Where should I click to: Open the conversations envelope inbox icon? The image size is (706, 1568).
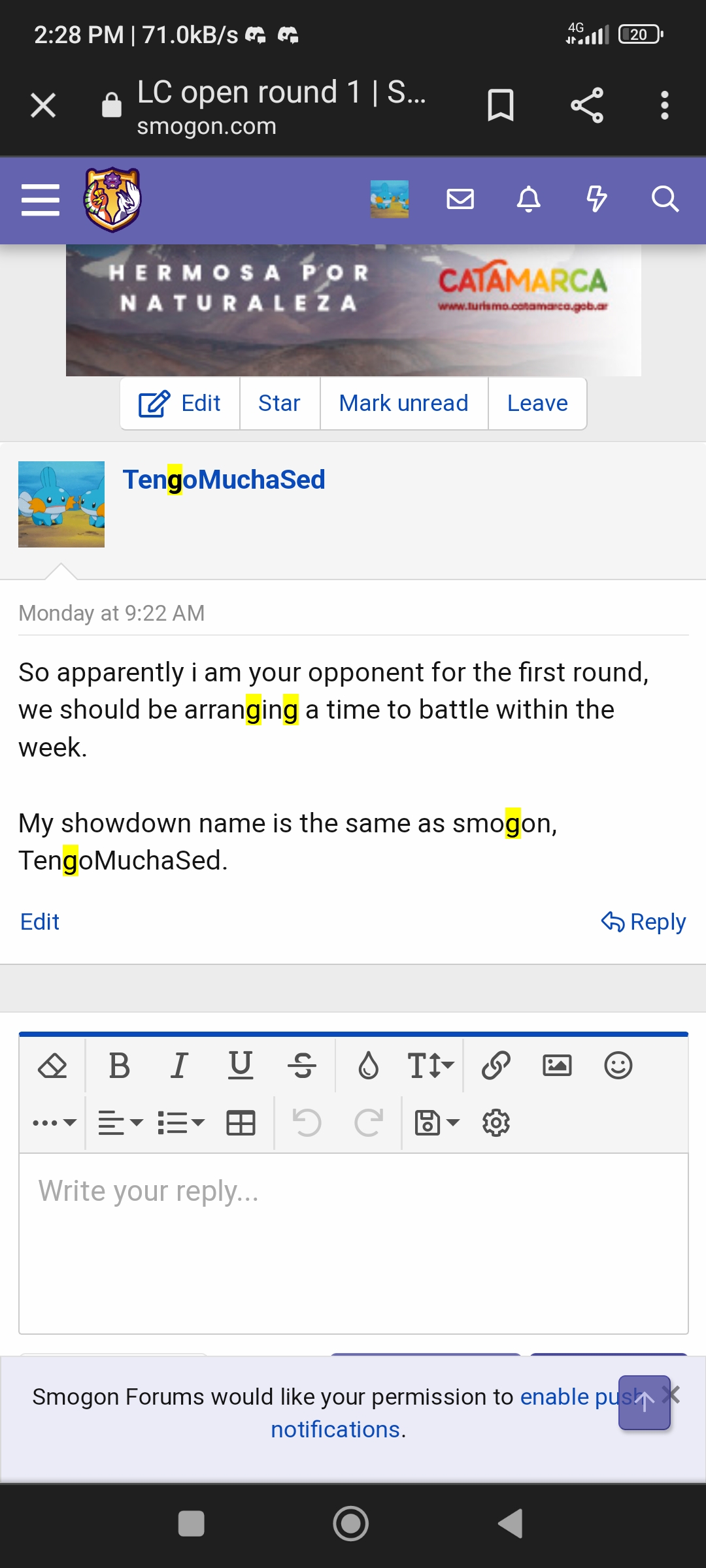click(460, 199)
